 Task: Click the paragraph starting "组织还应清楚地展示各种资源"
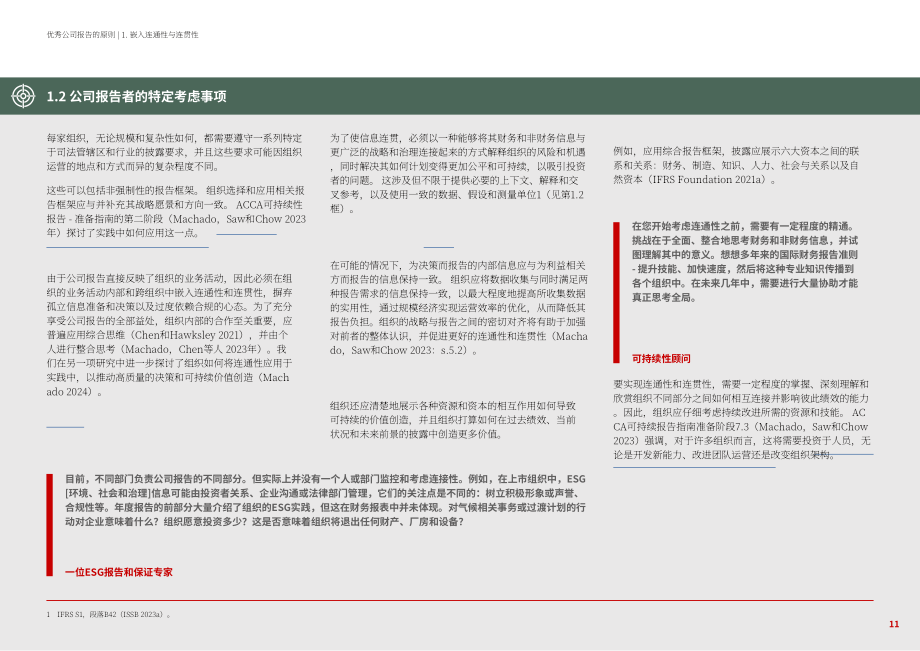[453, 420]
